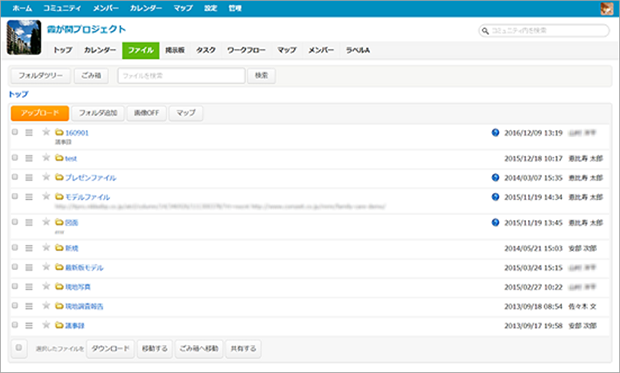Star the 議事録 folder
This screenshot has width=620, height=373.
[46, 325]
